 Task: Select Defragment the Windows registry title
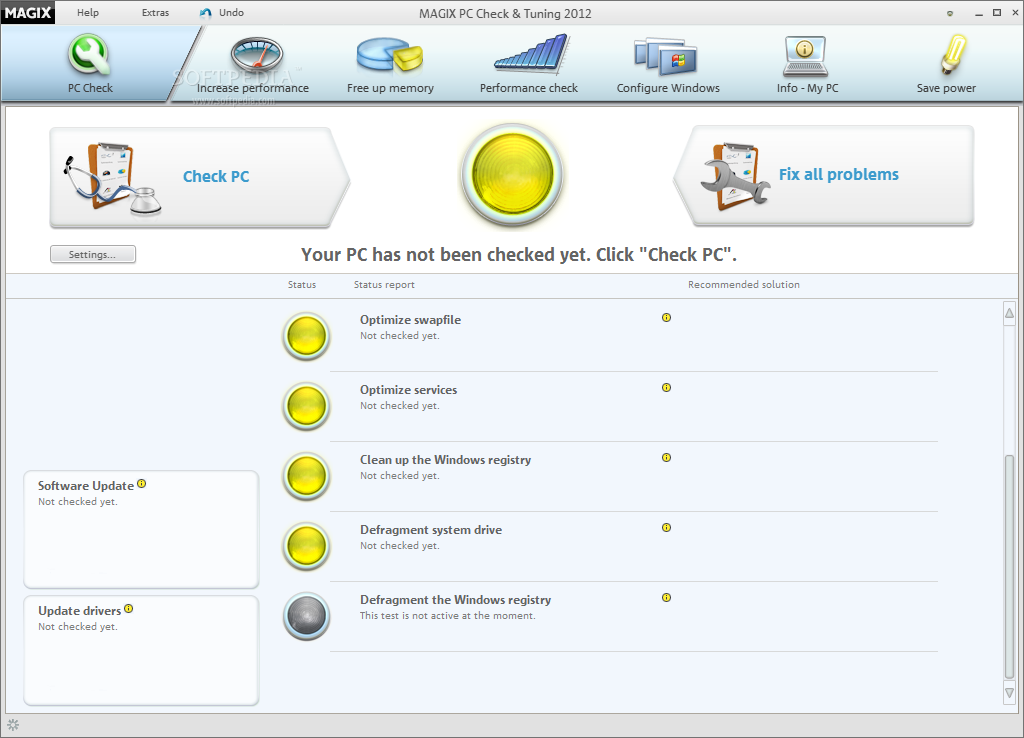[x=455, y=599]
